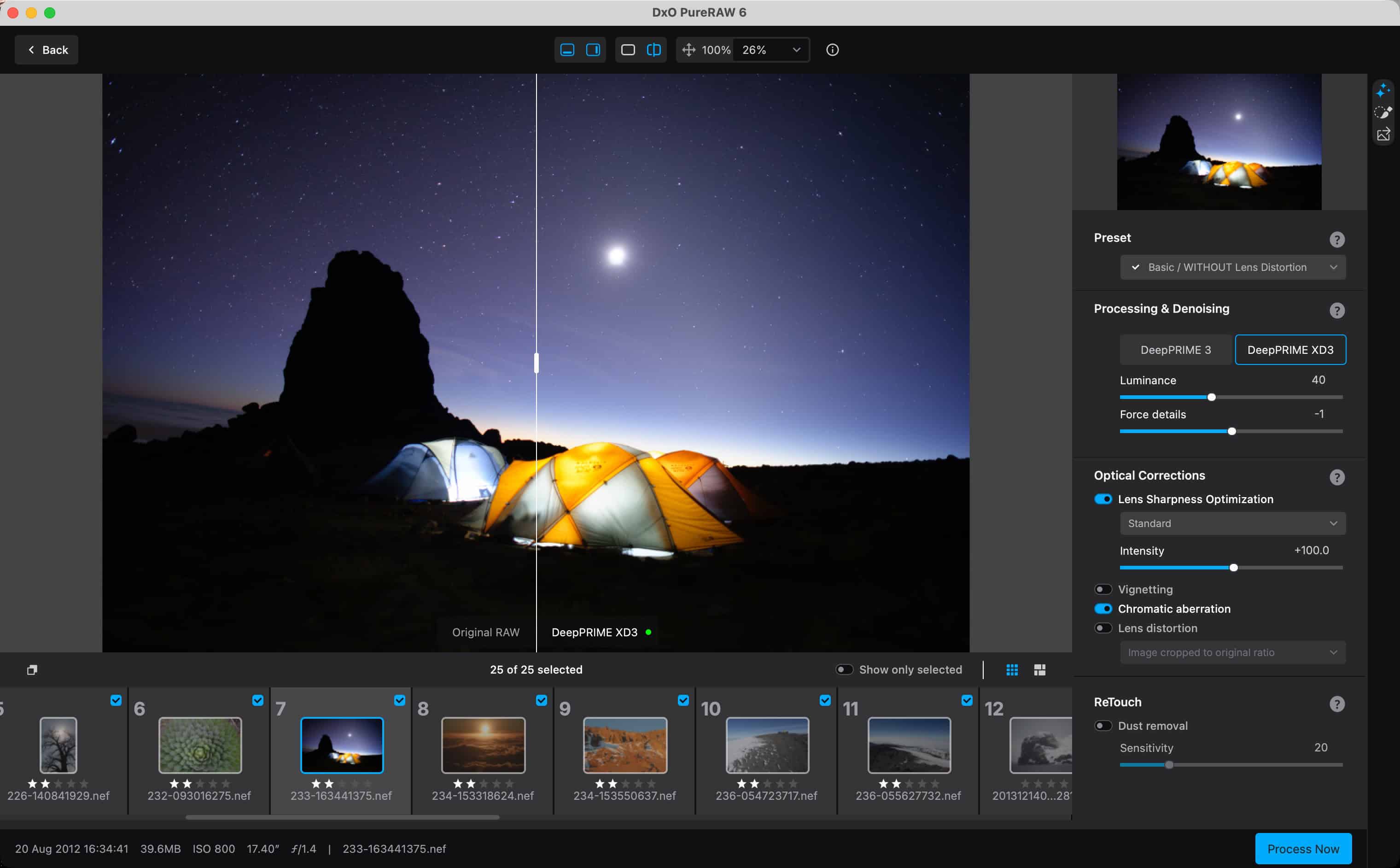Click the Luminance slider

click(1231, 397)
